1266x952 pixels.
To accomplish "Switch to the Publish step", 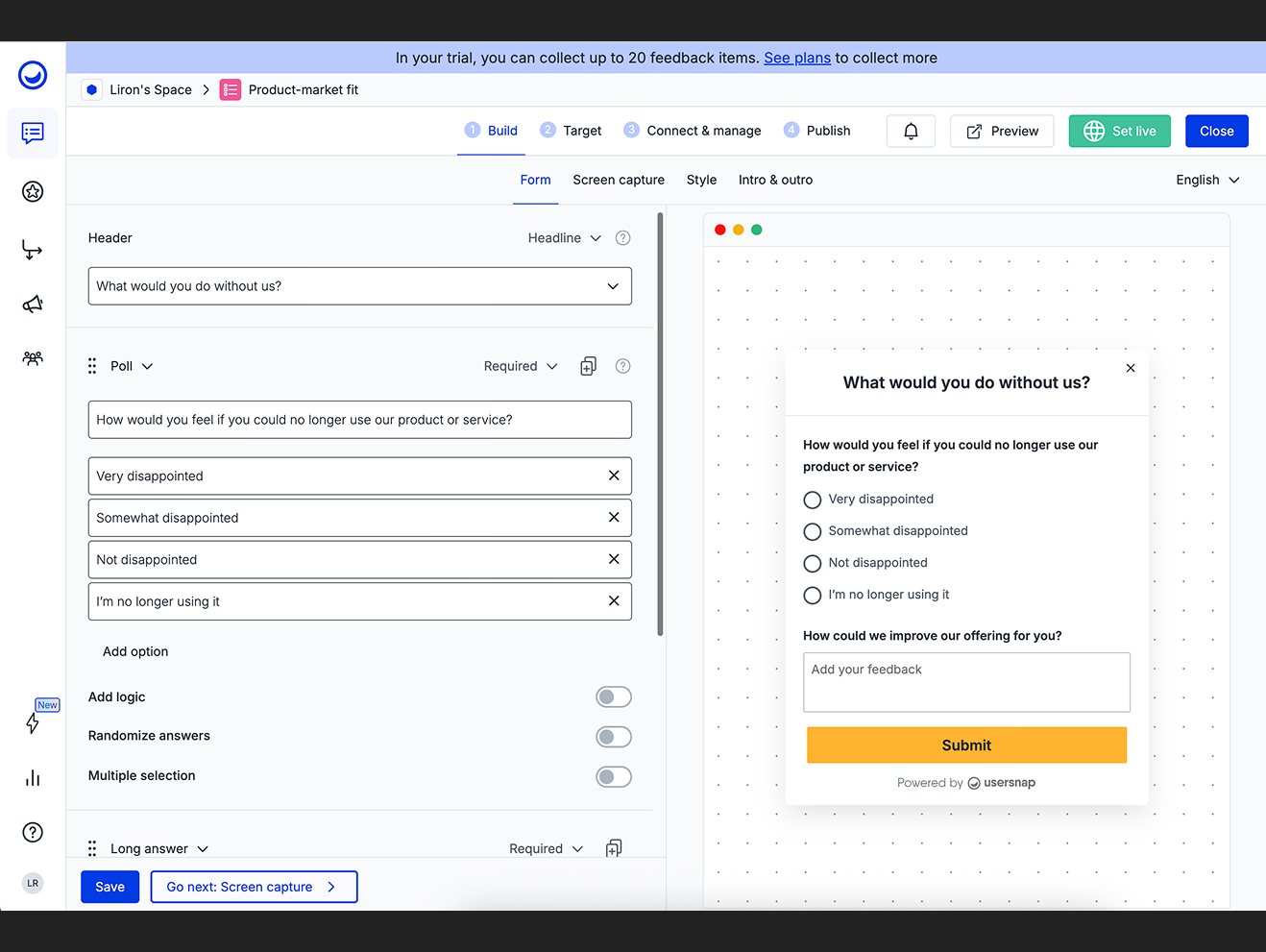I will pos(816,131).
